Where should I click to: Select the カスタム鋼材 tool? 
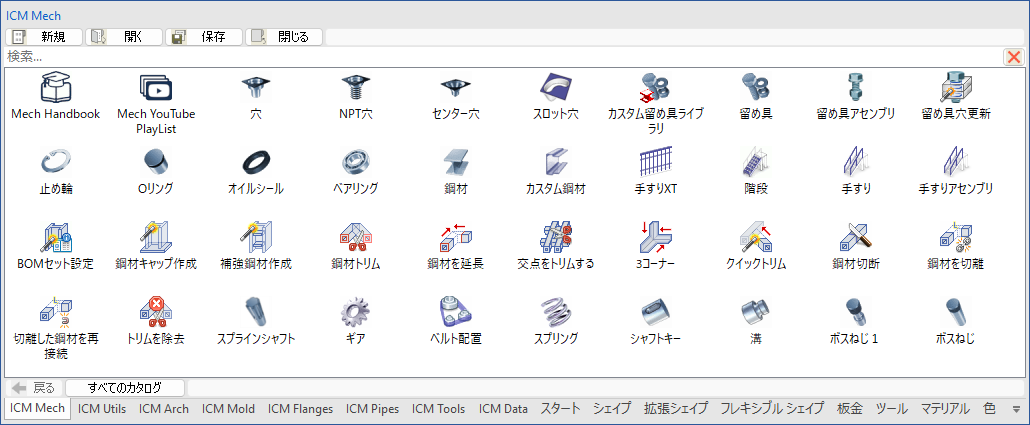pos(555,162)
